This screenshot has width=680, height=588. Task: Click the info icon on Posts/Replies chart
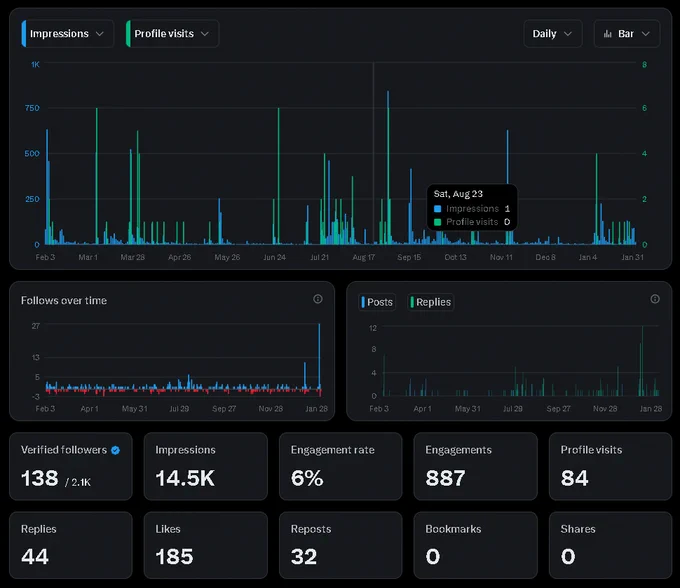point(655,299)
